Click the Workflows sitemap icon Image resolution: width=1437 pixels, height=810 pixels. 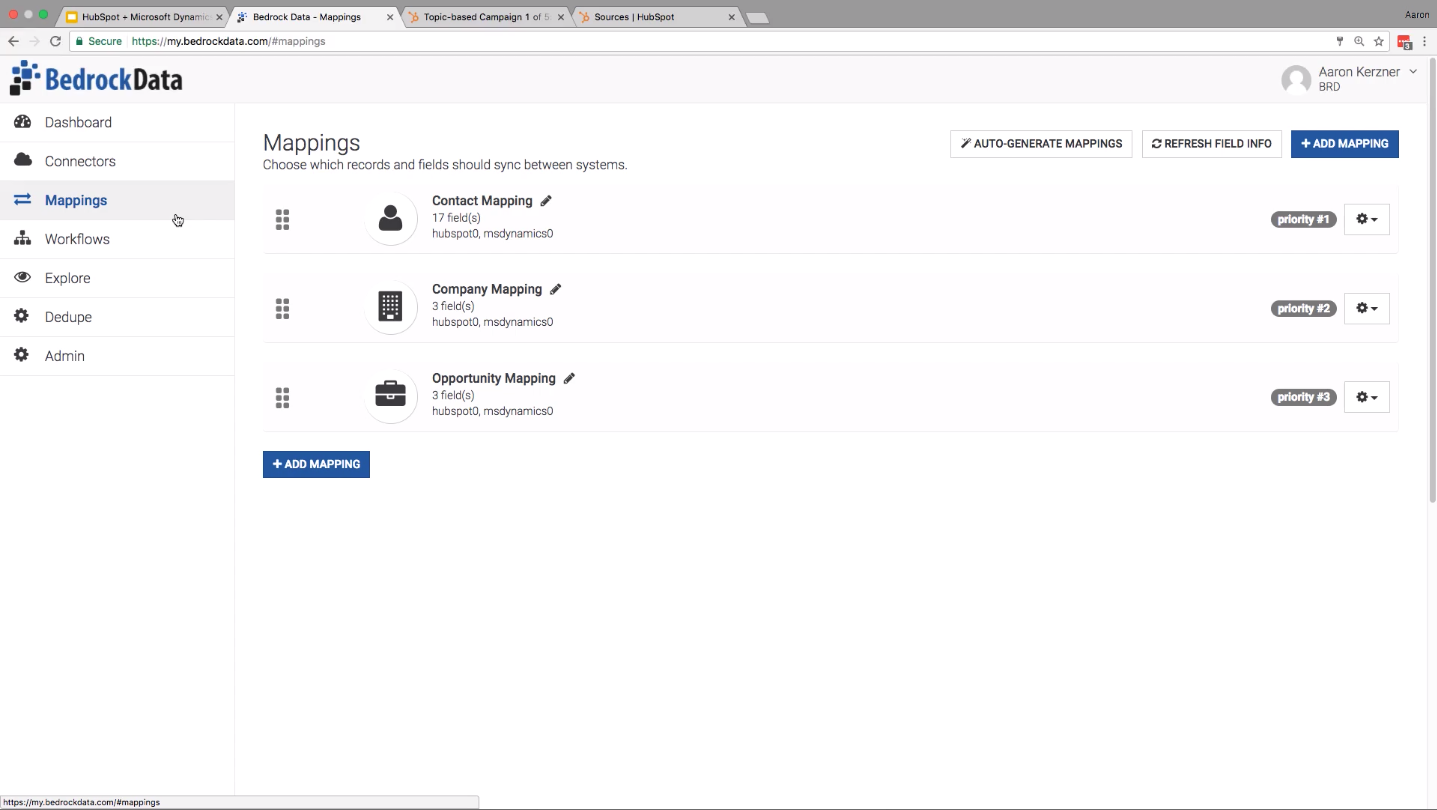(23, 239)
